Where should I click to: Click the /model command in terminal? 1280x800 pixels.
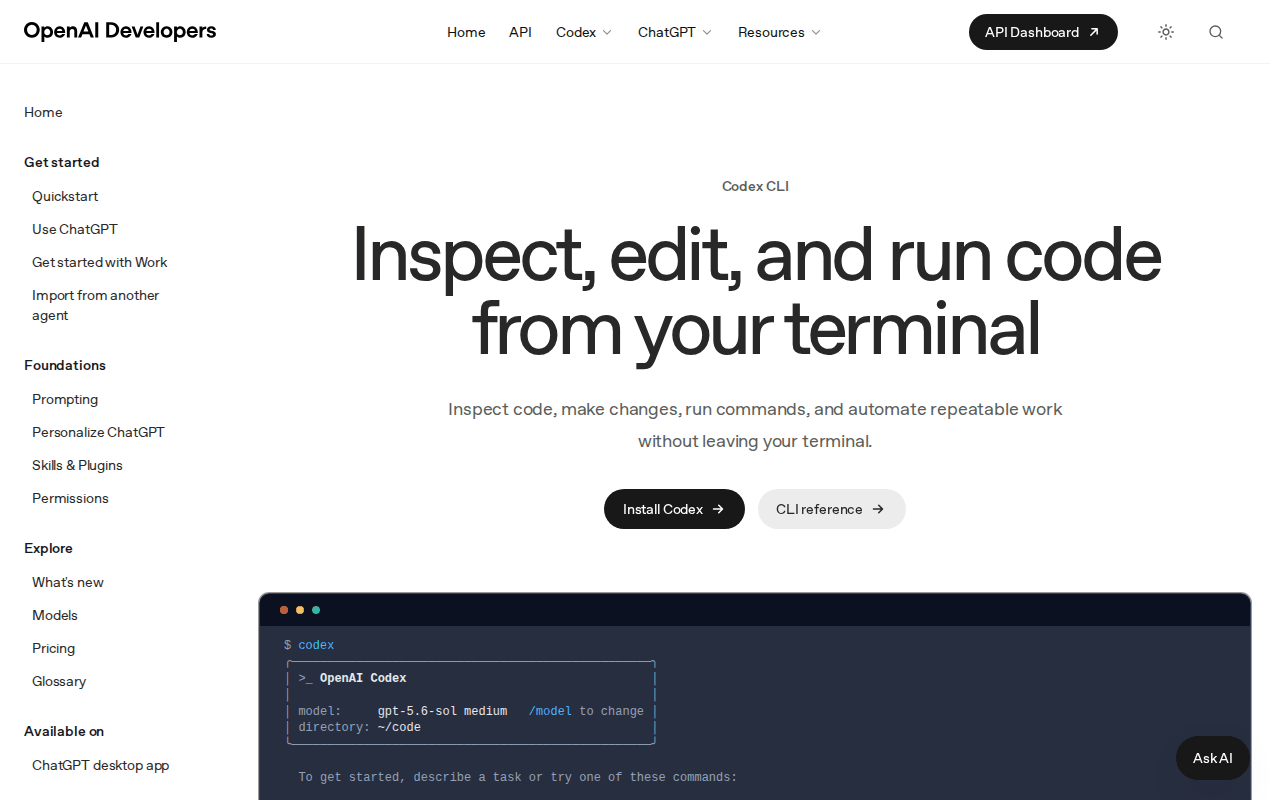pos(550,711)
